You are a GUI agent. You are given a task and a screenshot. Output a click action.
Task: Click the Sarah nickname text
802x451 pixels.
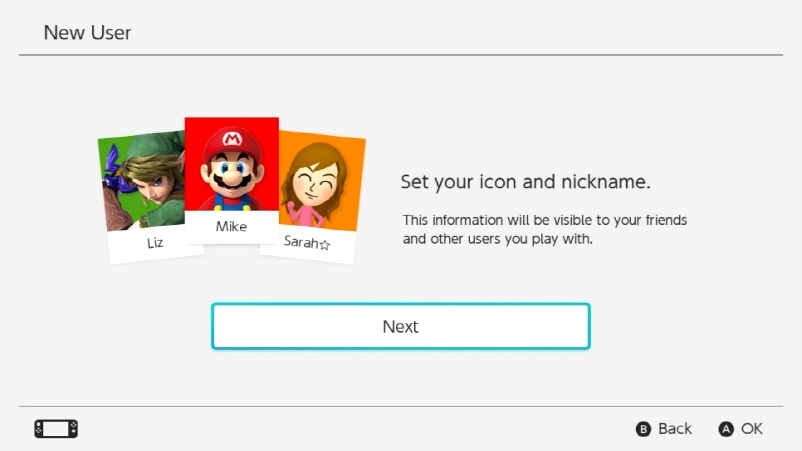tap(301, 241)
